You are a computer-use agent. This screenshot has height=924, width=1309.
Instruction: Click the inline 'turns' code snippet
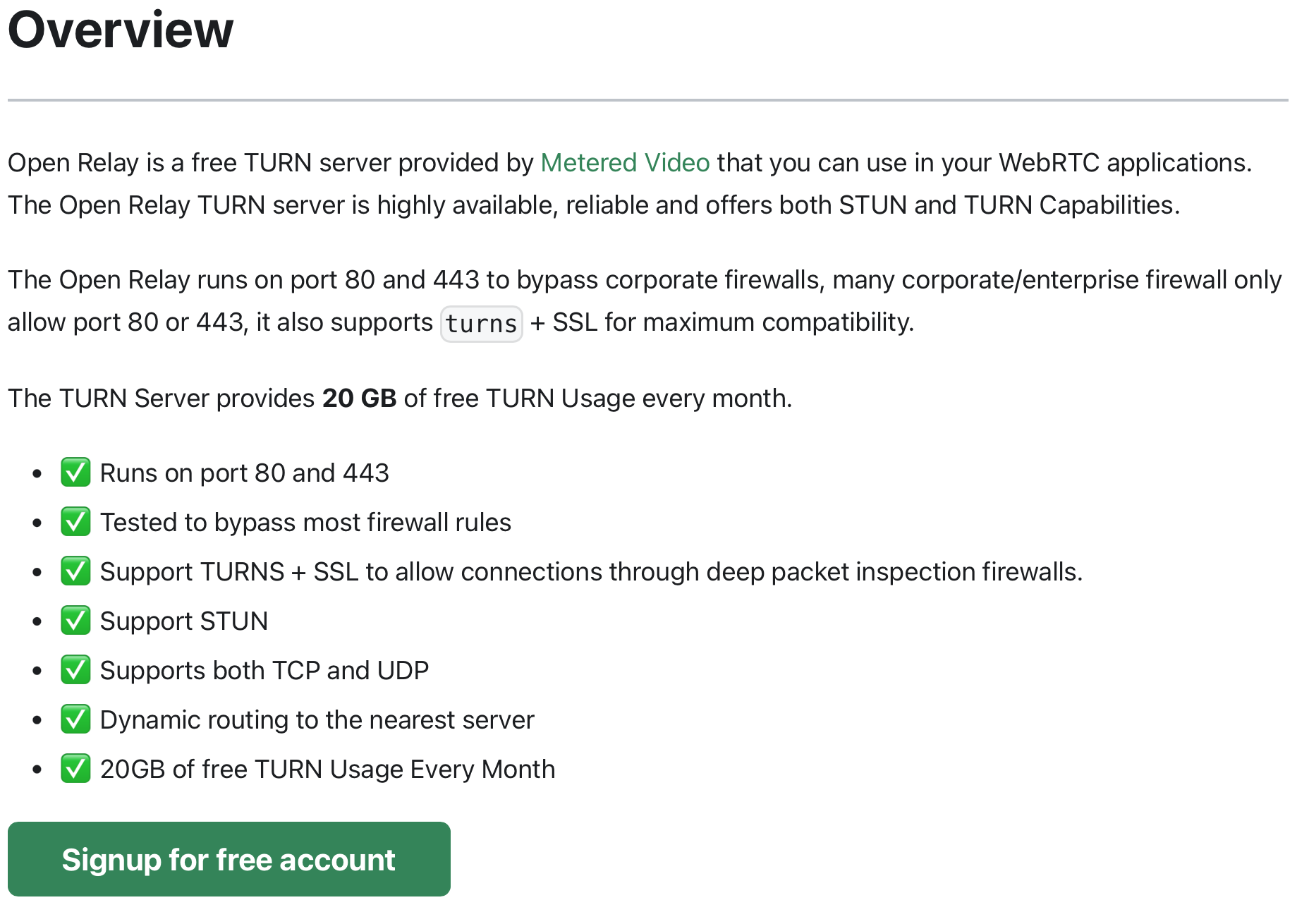pos(481,323)
